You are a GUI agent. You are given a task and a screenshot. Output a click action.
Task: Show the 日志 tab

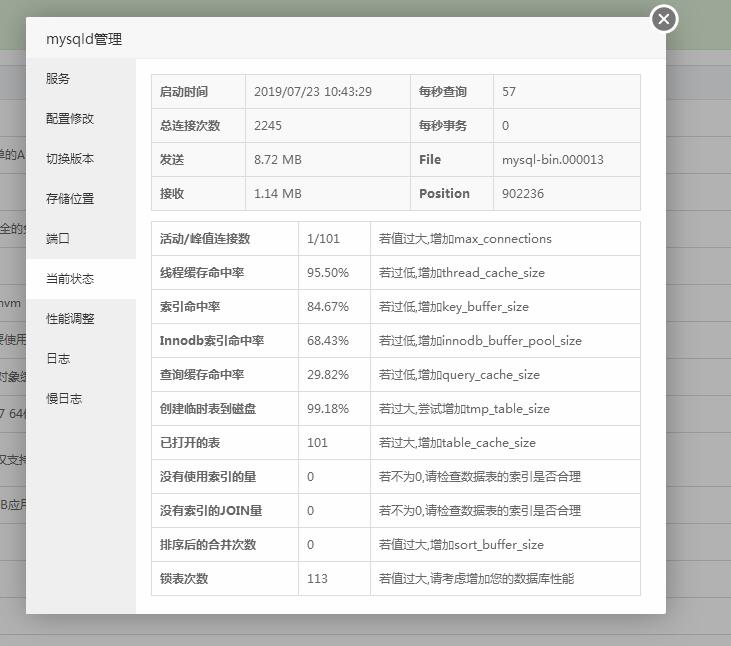pyautogui.click(x=58, y=359)
